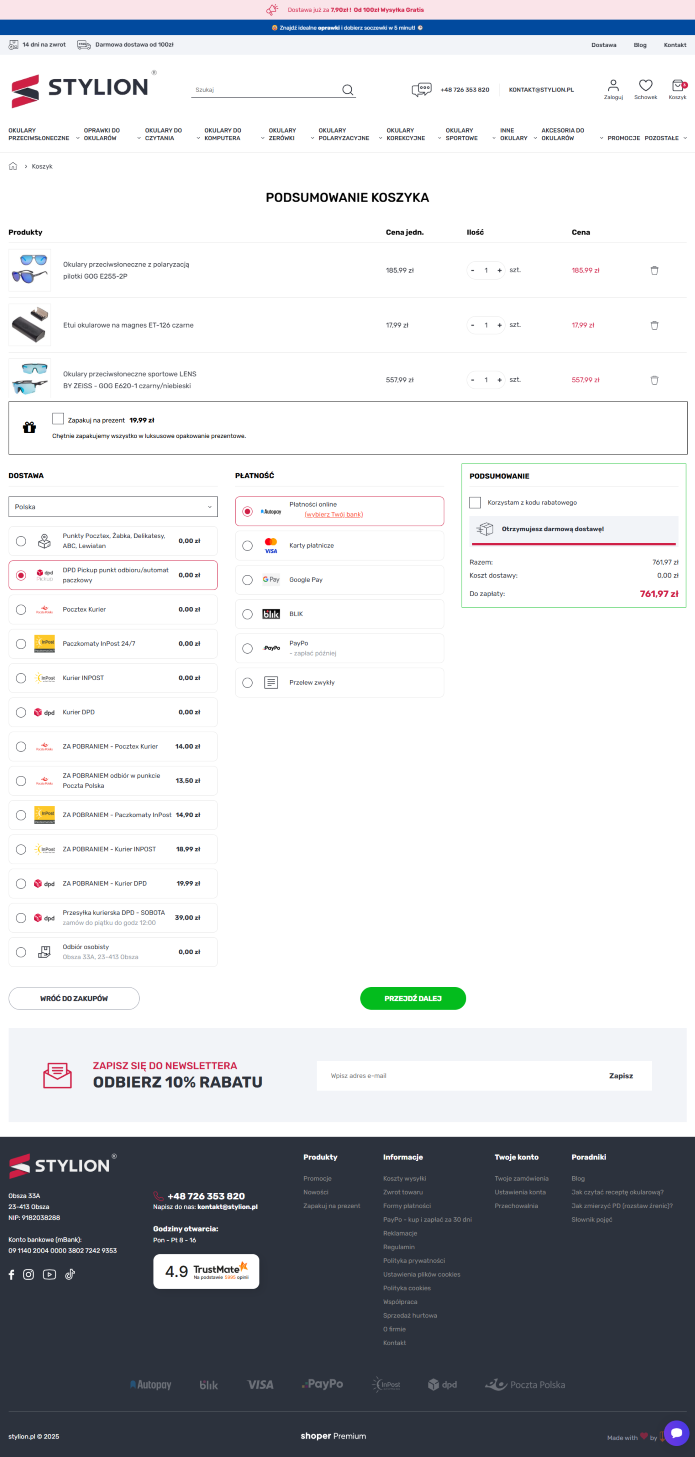
Task: Open the Blog link in top bar
Action: point(640,45)
